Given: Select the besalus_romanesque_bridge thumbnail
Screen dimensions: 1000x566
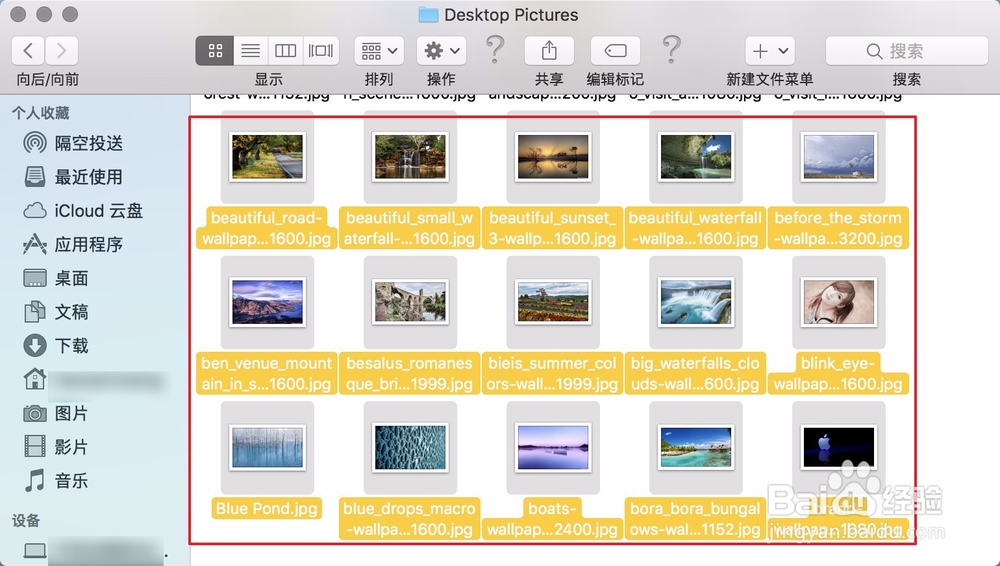Looking at the screenshot, I should pyautogui.click(x=410, y=302).
